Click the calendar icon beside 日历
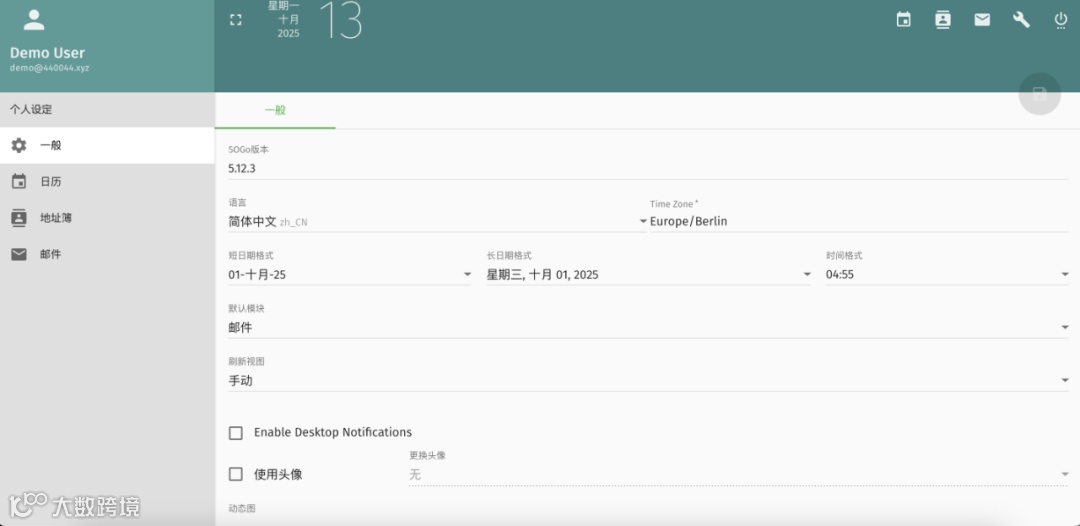The image size is (1080, 526). (19, 182)
